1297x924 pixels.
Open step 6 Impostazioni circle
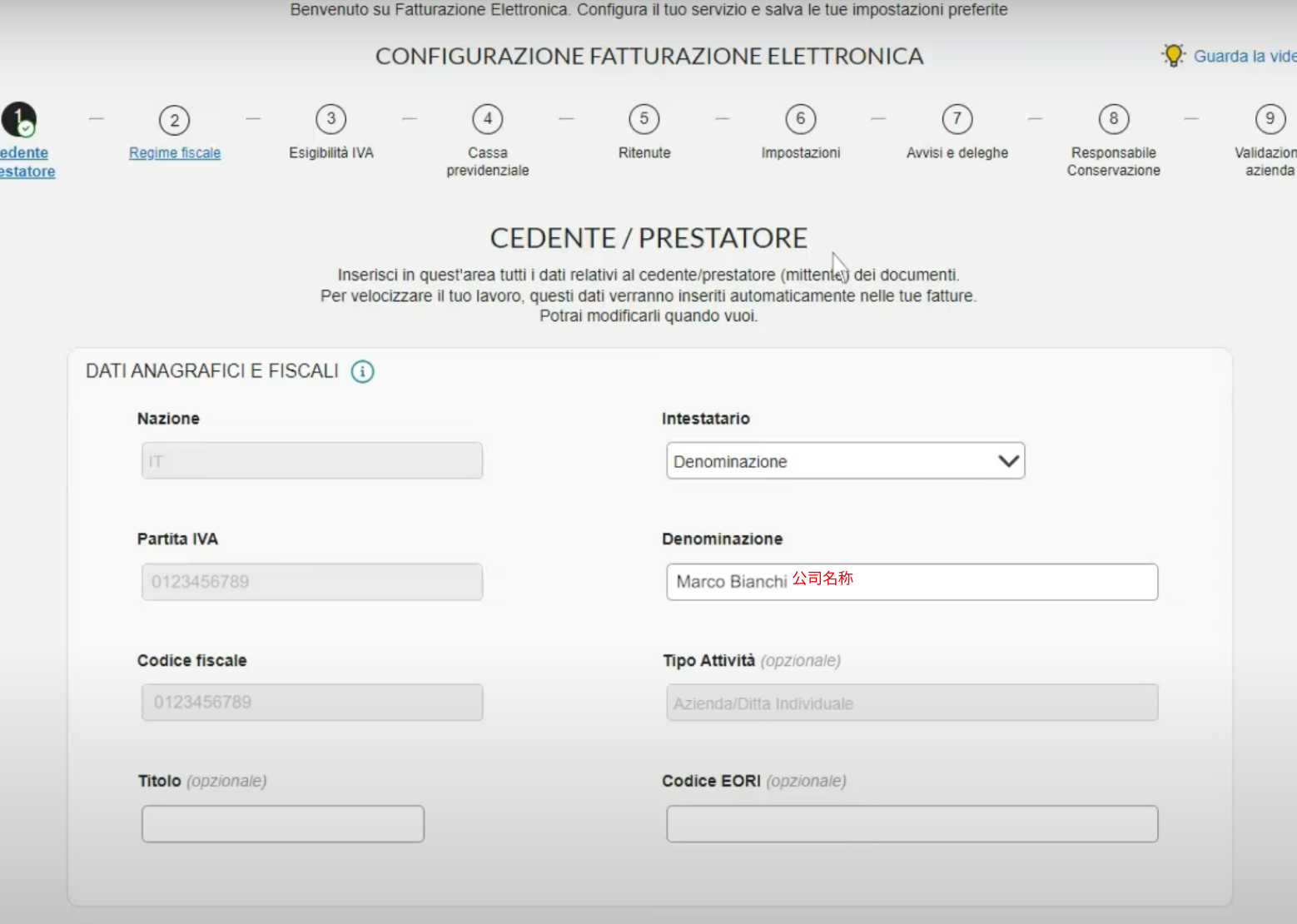point(800,119)
